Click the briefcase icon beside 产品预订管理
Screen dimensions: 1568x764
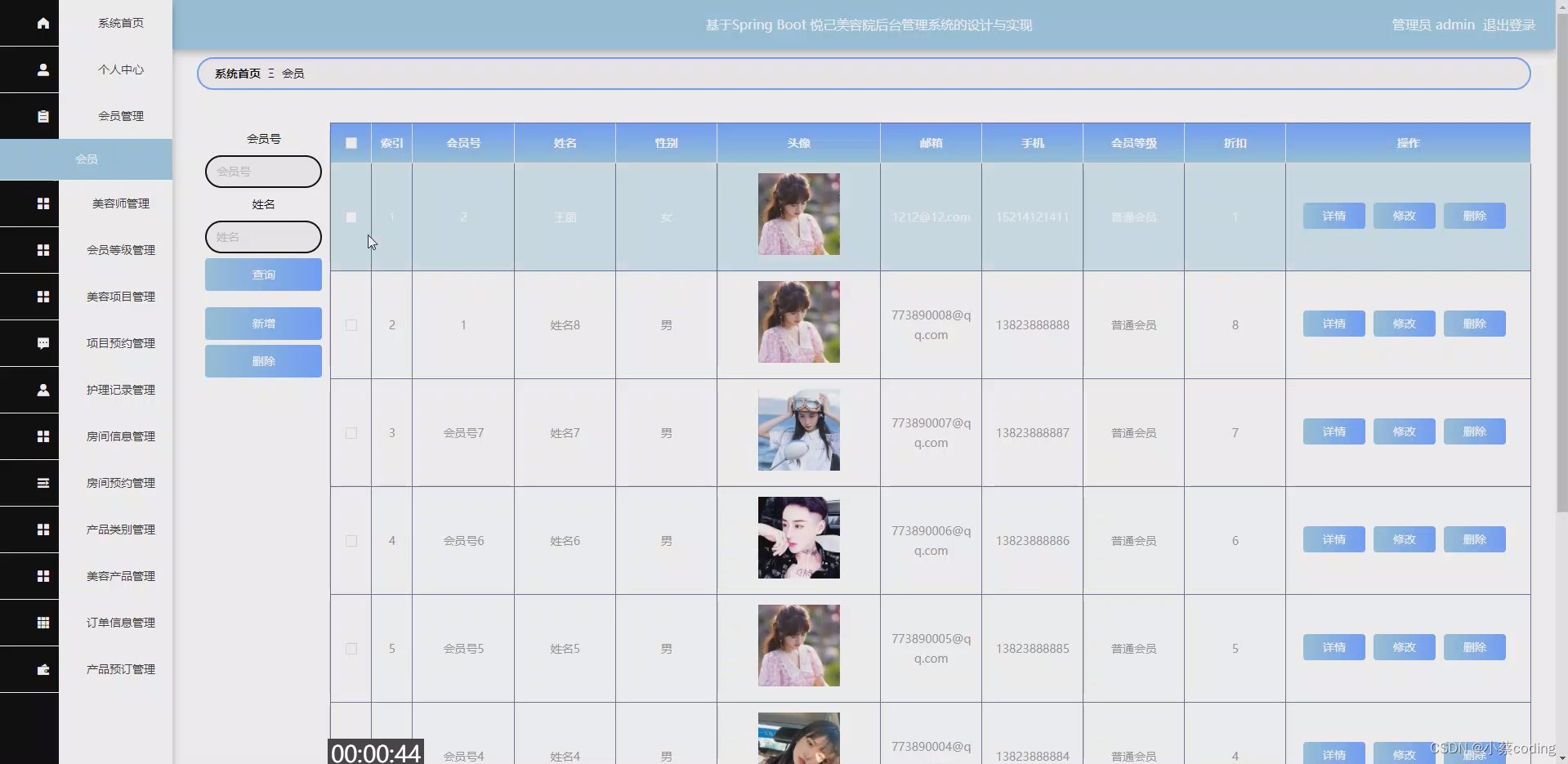[42, 669]
